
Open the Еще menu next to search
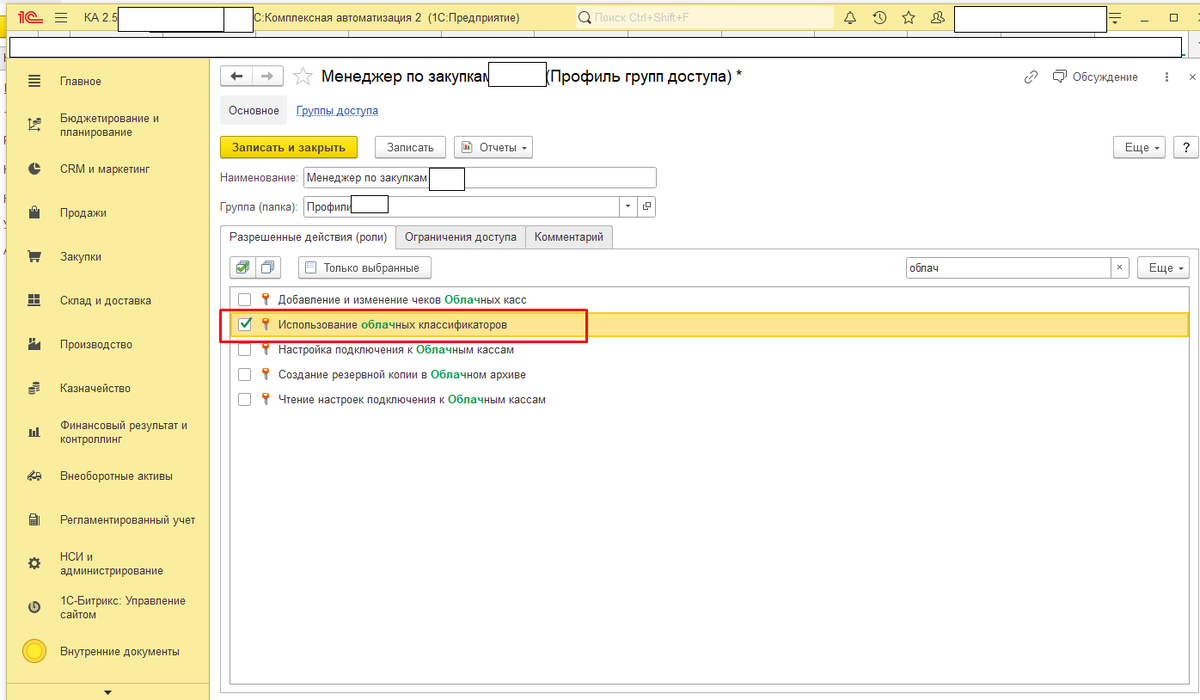[x=1164, y=268]
